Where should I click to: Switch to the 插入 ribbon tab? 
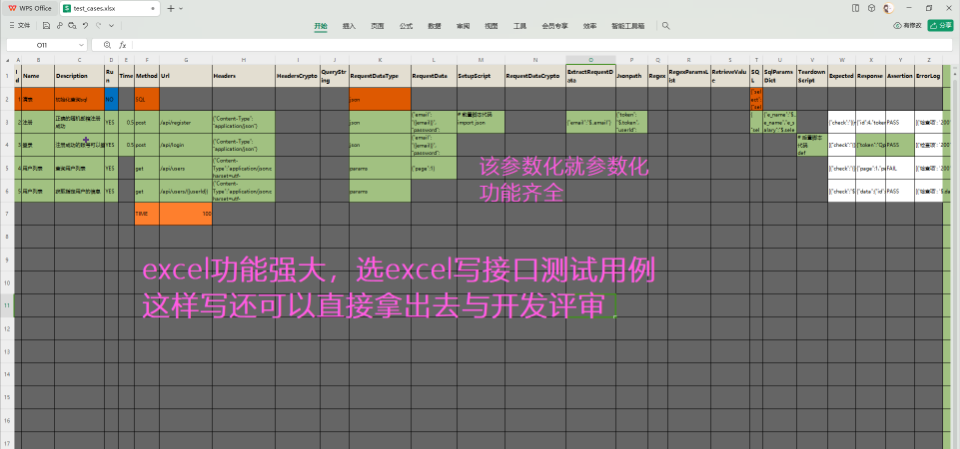pyautogui.click(x=349, y=26)
